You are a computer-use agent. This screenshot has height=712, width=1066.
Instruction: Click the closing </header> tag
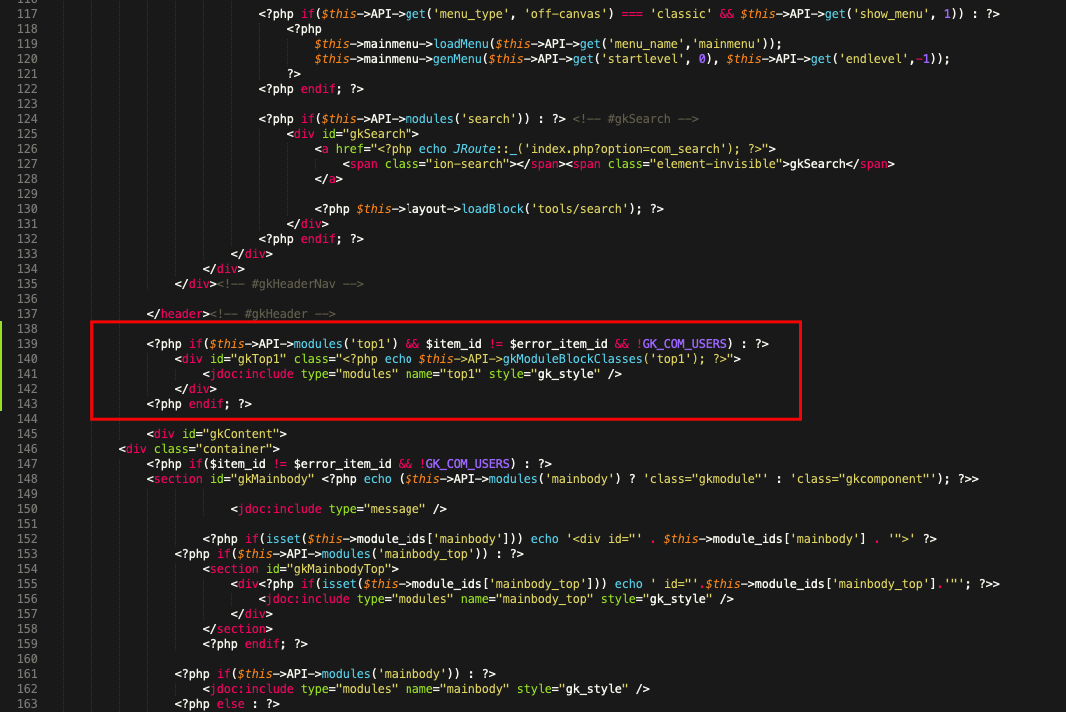pyautogui.click(x=178, y=313)
